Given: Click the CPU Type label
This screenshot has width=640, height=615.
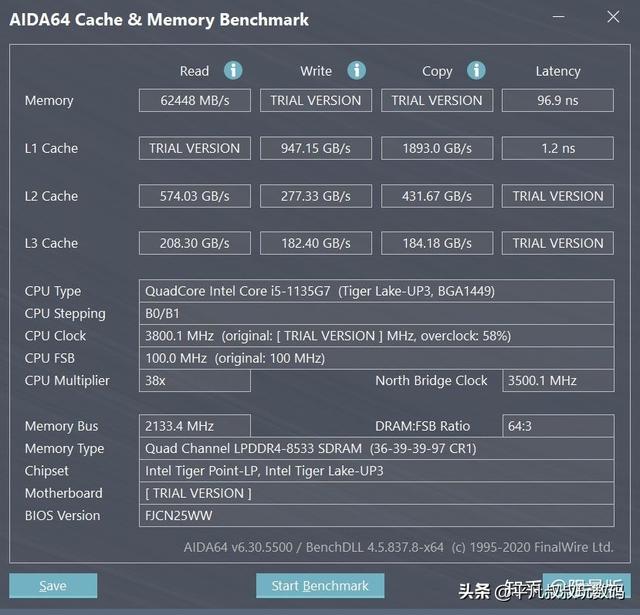Looking at the screenshot, I should tap(53, 291).
